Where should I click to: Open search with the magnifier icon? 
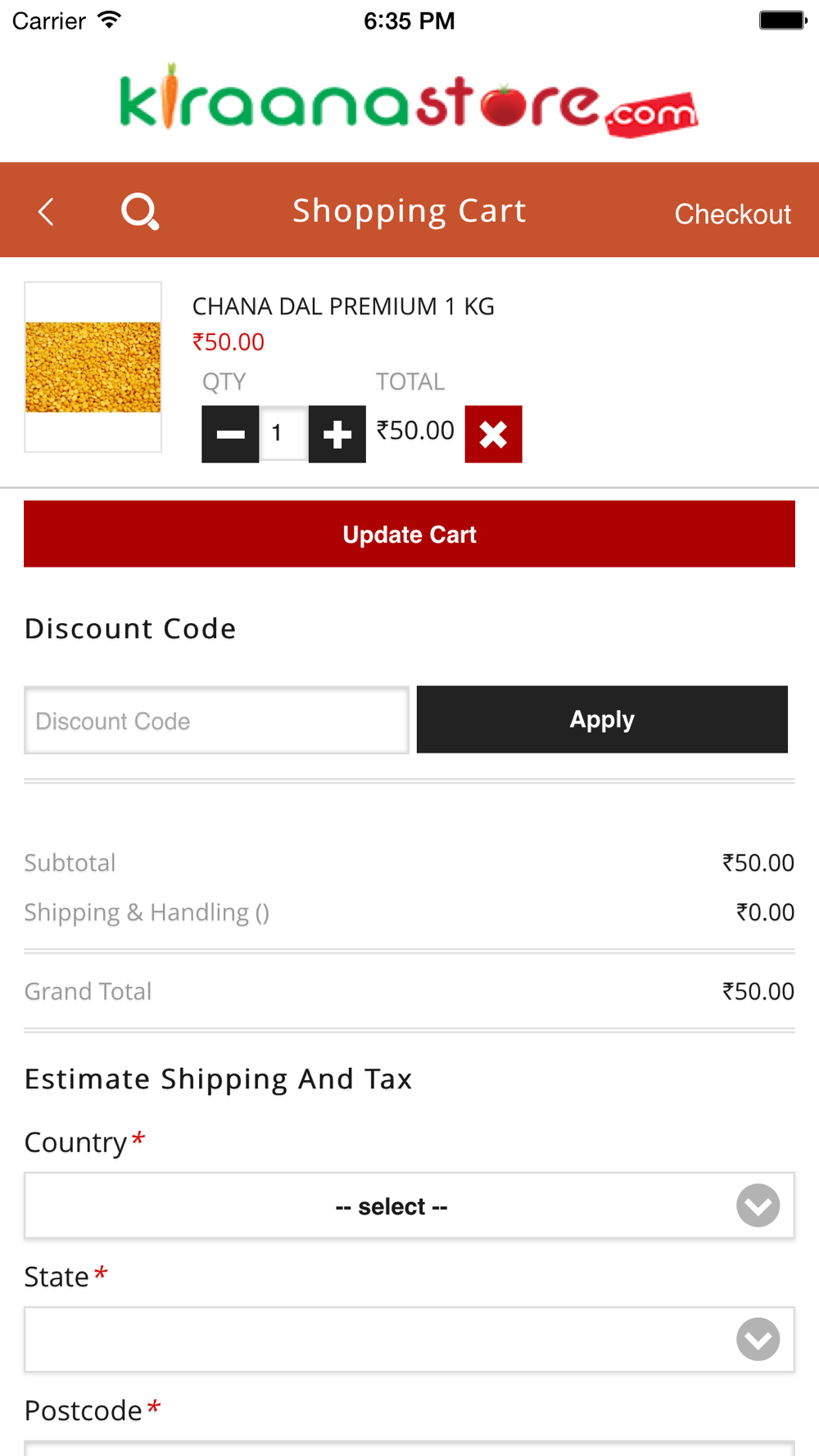[x=140, y=211]
